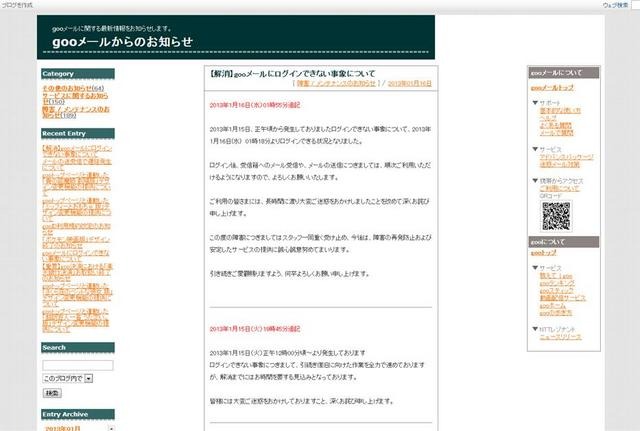Click the gooについて panel heading
The image size is (640, 431).
click(564, 242)
